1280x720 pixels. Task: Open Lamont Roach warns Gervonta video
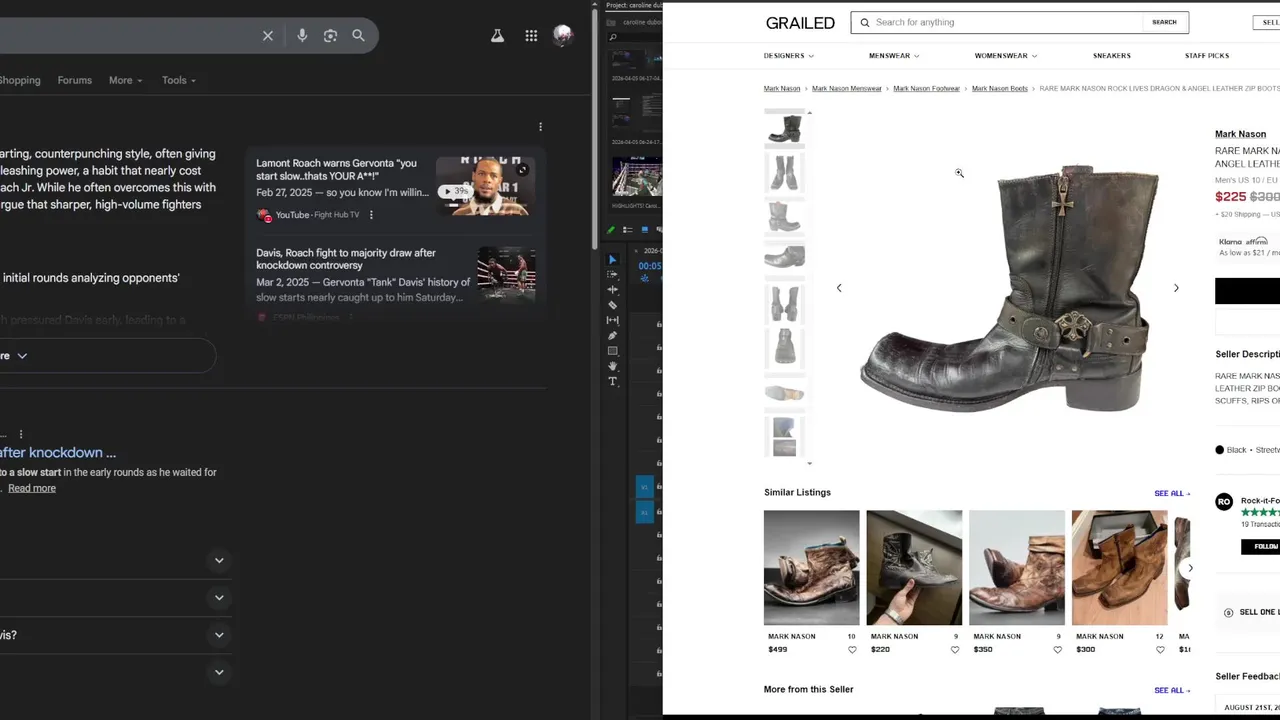(x=335, y=169)
